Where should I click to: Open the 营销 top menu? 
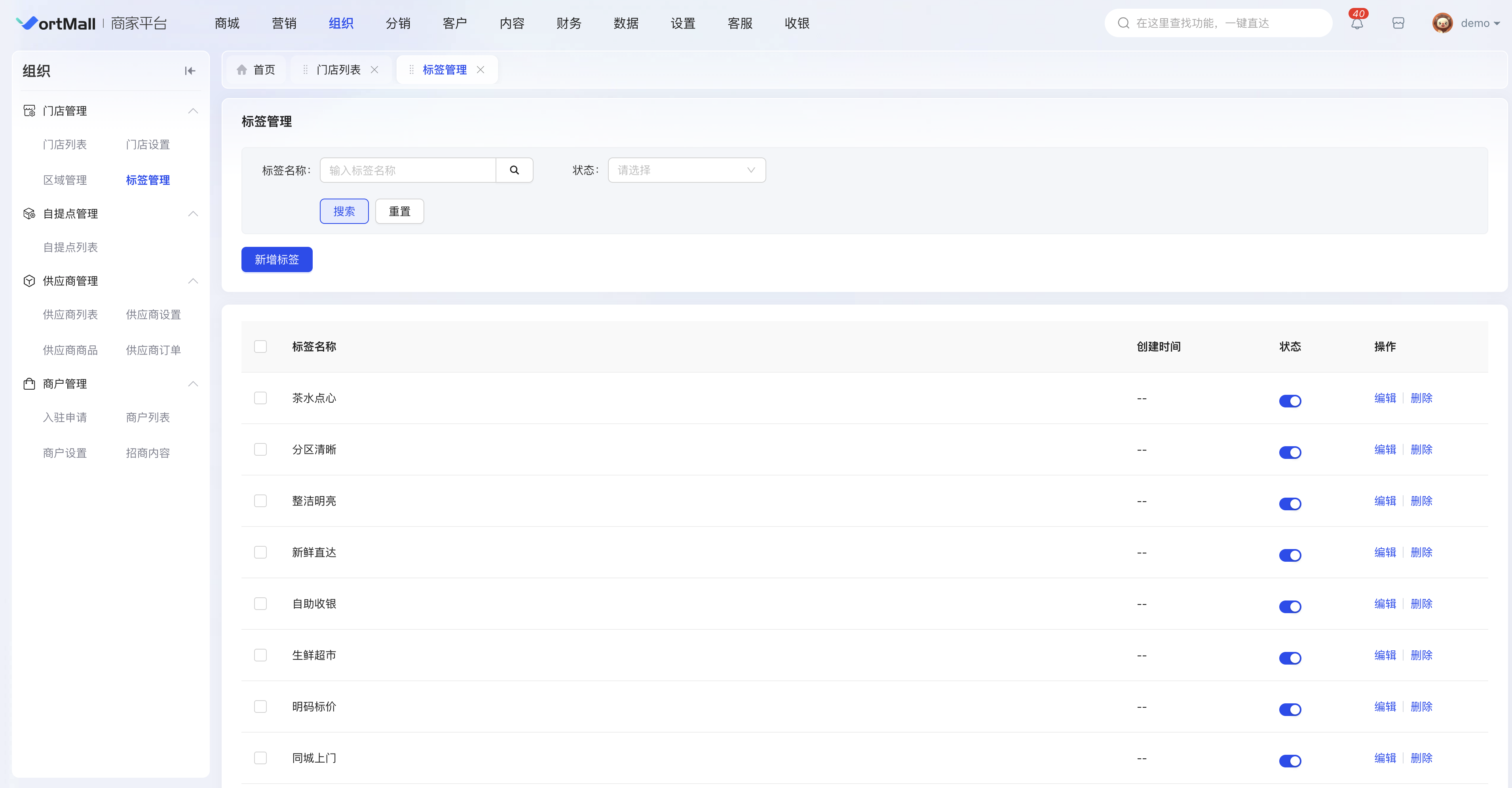click(x=284, y=23)
